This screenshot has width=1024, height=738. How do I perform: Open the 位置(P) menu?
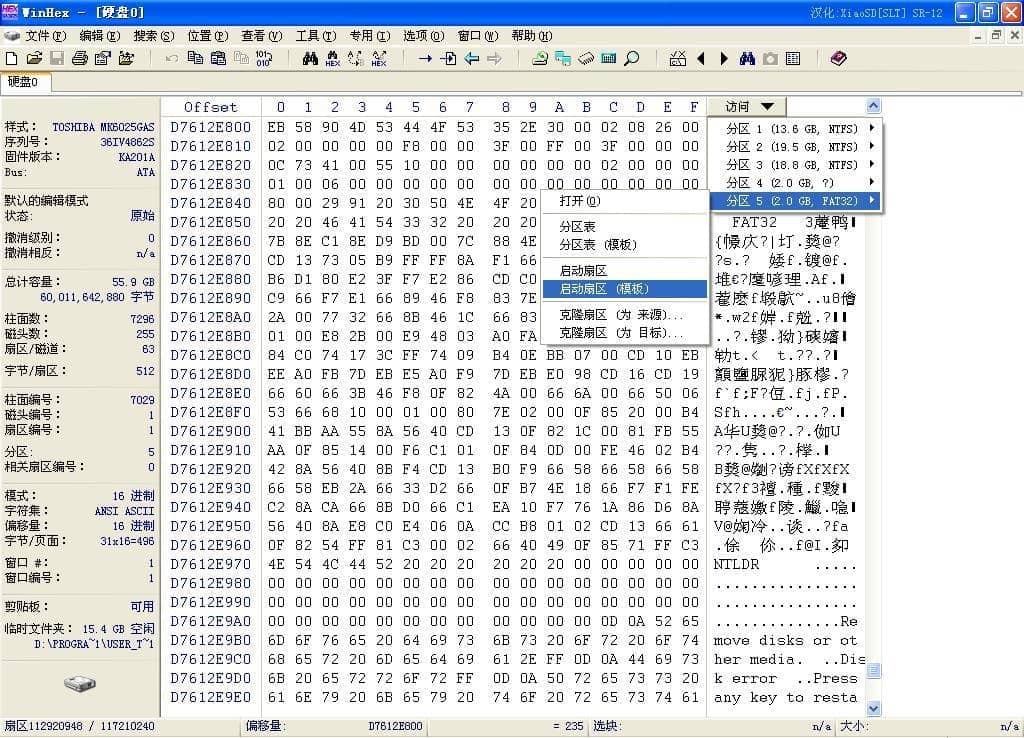208,36
